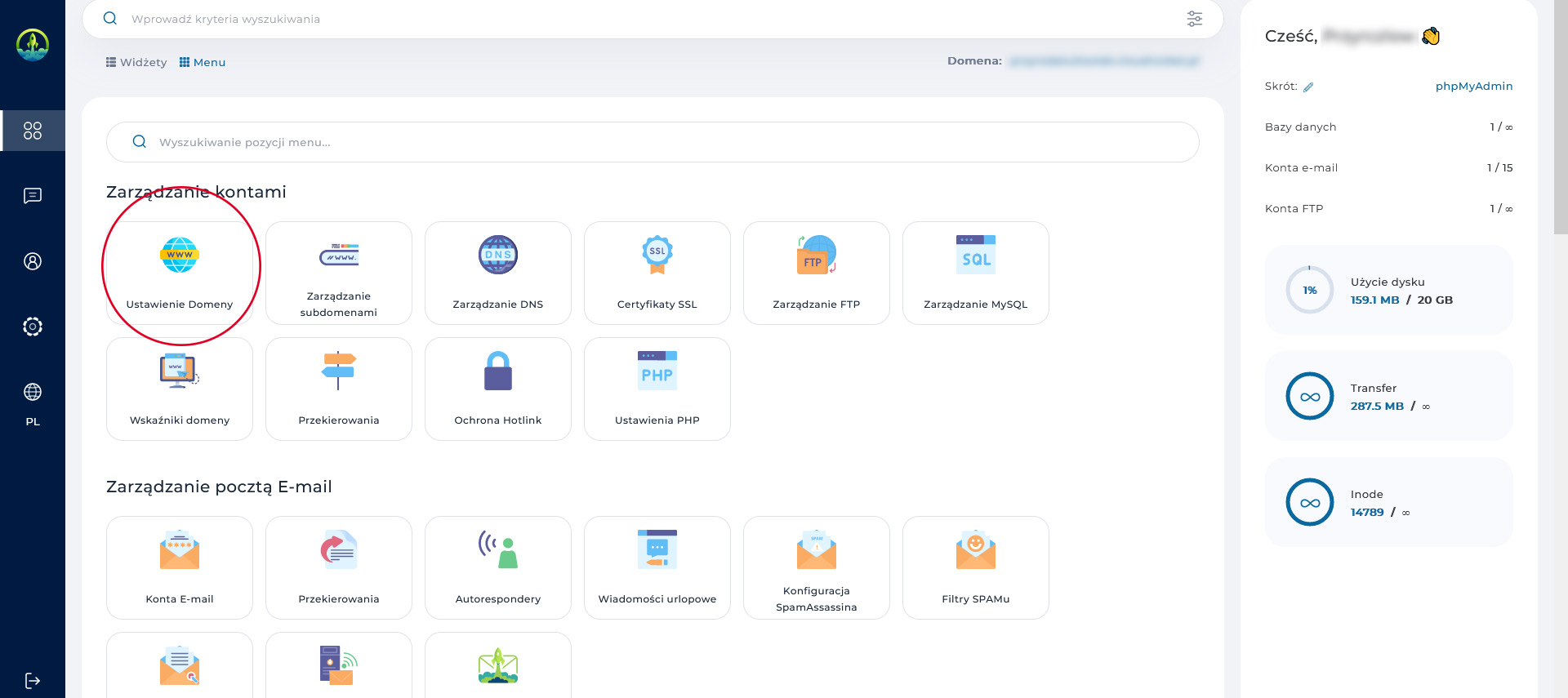Screen dimensions: 1568x698
Task: Switch to Menu view
Action: (203, 63)
